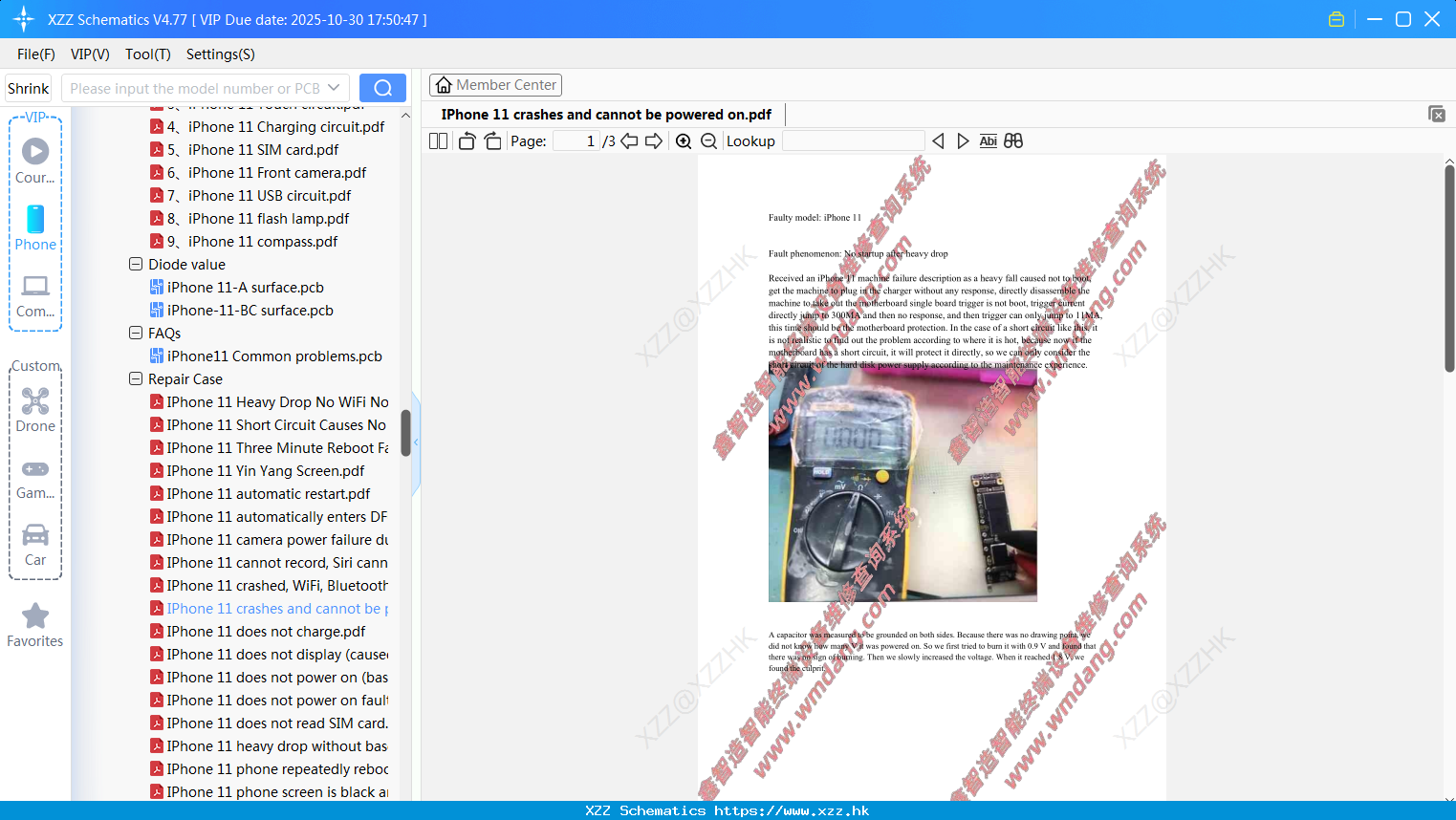Collapse the Diode value folder
This screenshot has height=820, width=1456.
136,265
